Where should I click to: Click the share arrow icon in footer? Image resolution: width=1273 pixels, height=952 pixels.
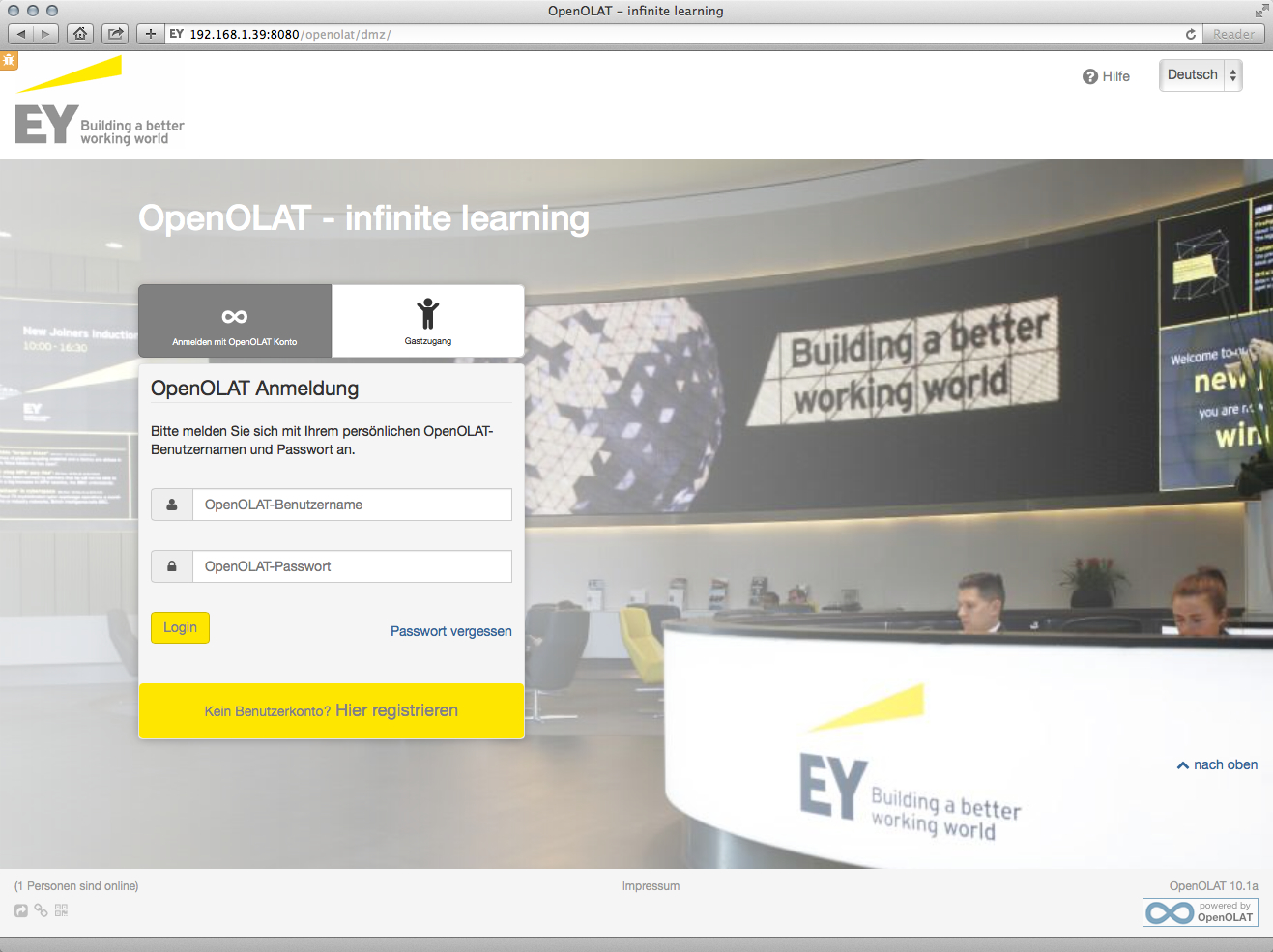coord(21,910)
